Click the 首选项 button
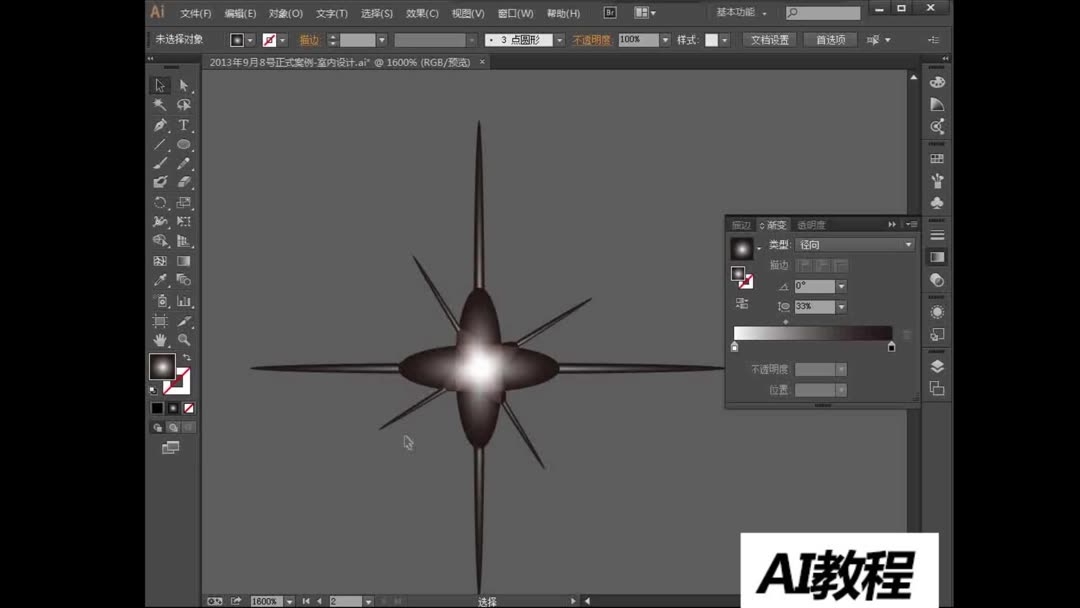Image resolution: width=1080 pixels, height=608 pixels. pos(829,40)
